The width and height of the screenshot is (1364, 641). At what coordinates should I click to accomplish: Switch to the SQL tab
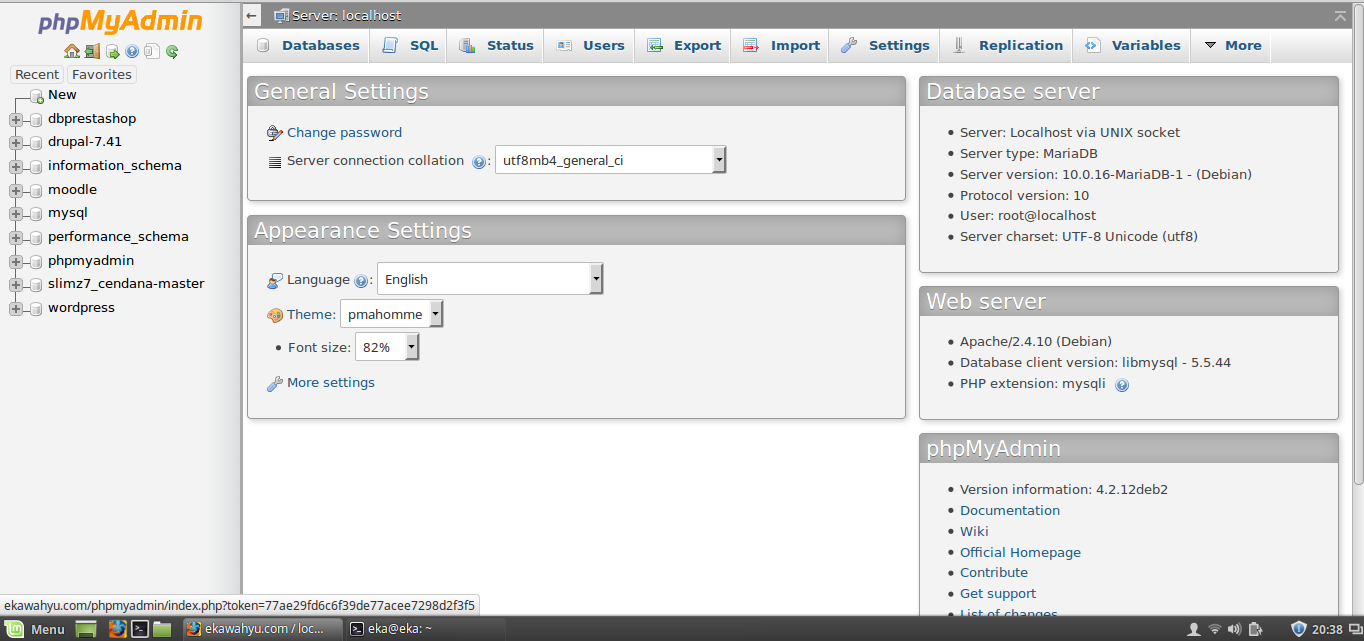pyautogui.click(x=410, y=45)
